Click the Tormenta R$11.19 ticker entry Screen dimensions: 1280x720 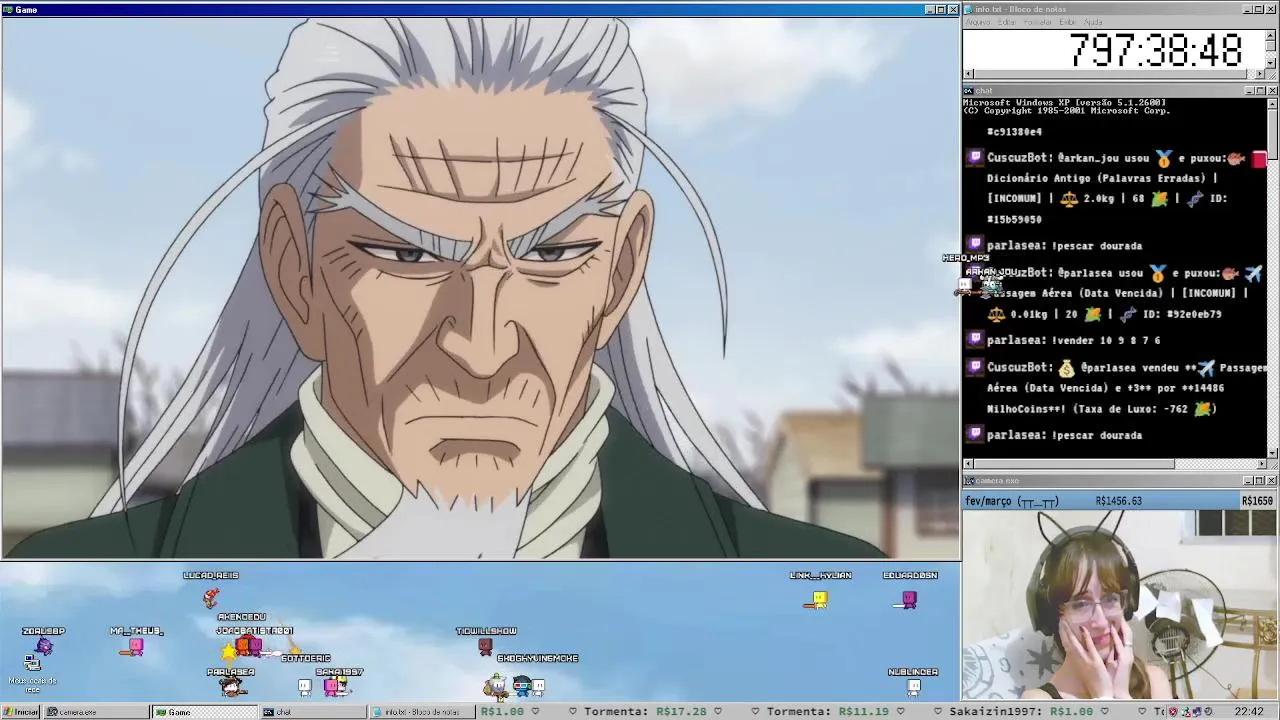tap(827, 712)
